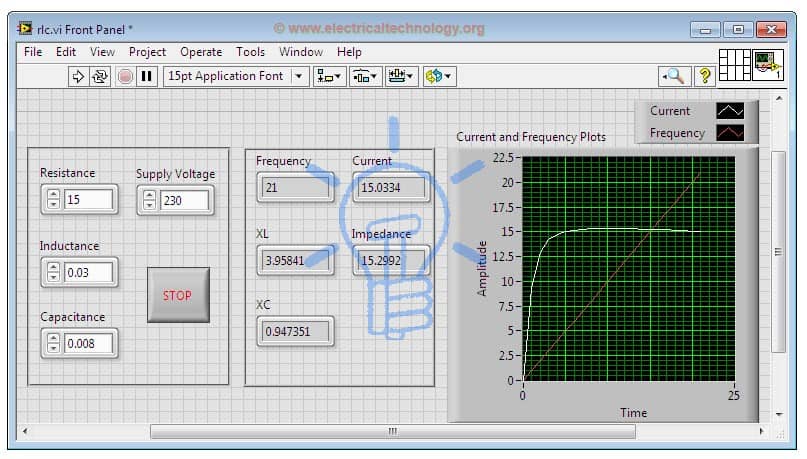Viewport: 807px width, 459px height.
Task: Click the vertical scrollbar thumb
Action: pyautogui.click(x=779, y=252)
